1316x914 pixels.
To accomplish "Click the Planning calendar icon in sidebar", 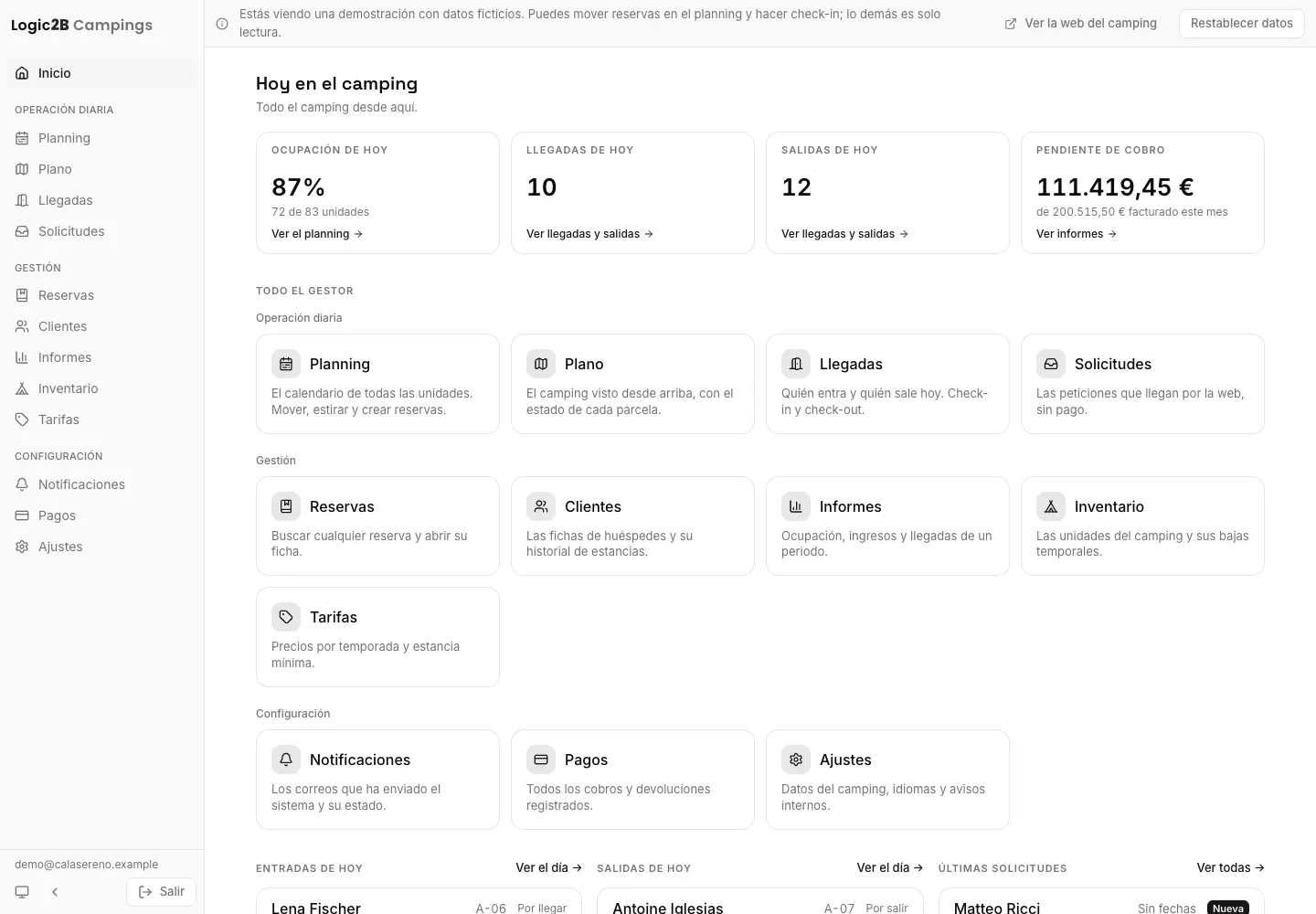I will coord(22,138).
